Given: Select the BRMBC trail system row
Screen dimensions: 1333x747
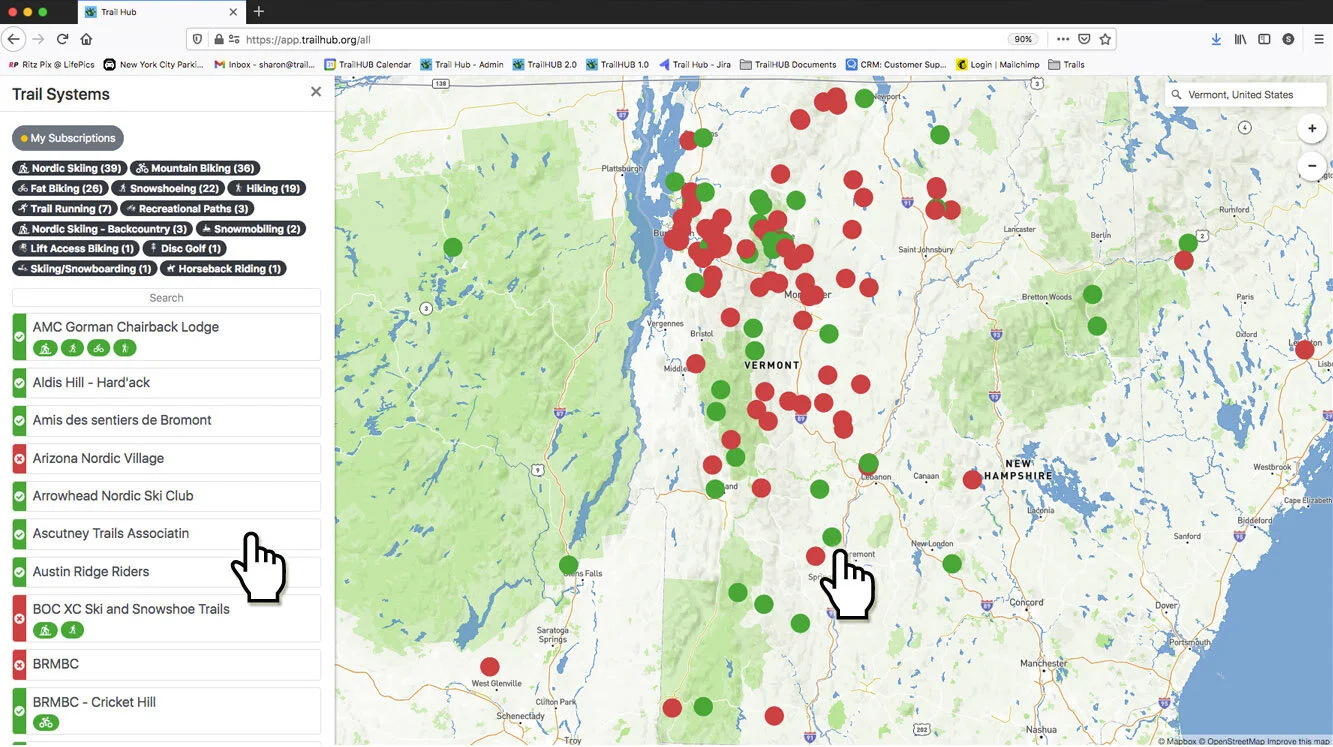Looking at the screenshot, I should [166, 664].
